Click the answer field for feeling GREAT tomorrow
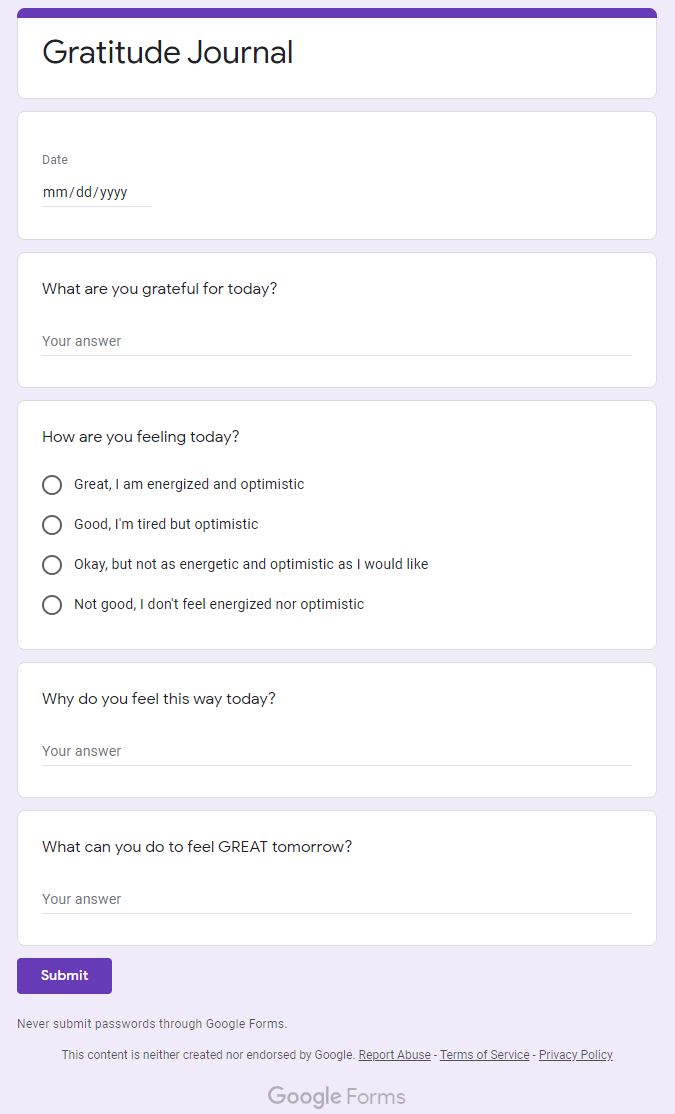The width and height of the screenshot is (675, 1114). pyautogui.click(x=336, y=899)
